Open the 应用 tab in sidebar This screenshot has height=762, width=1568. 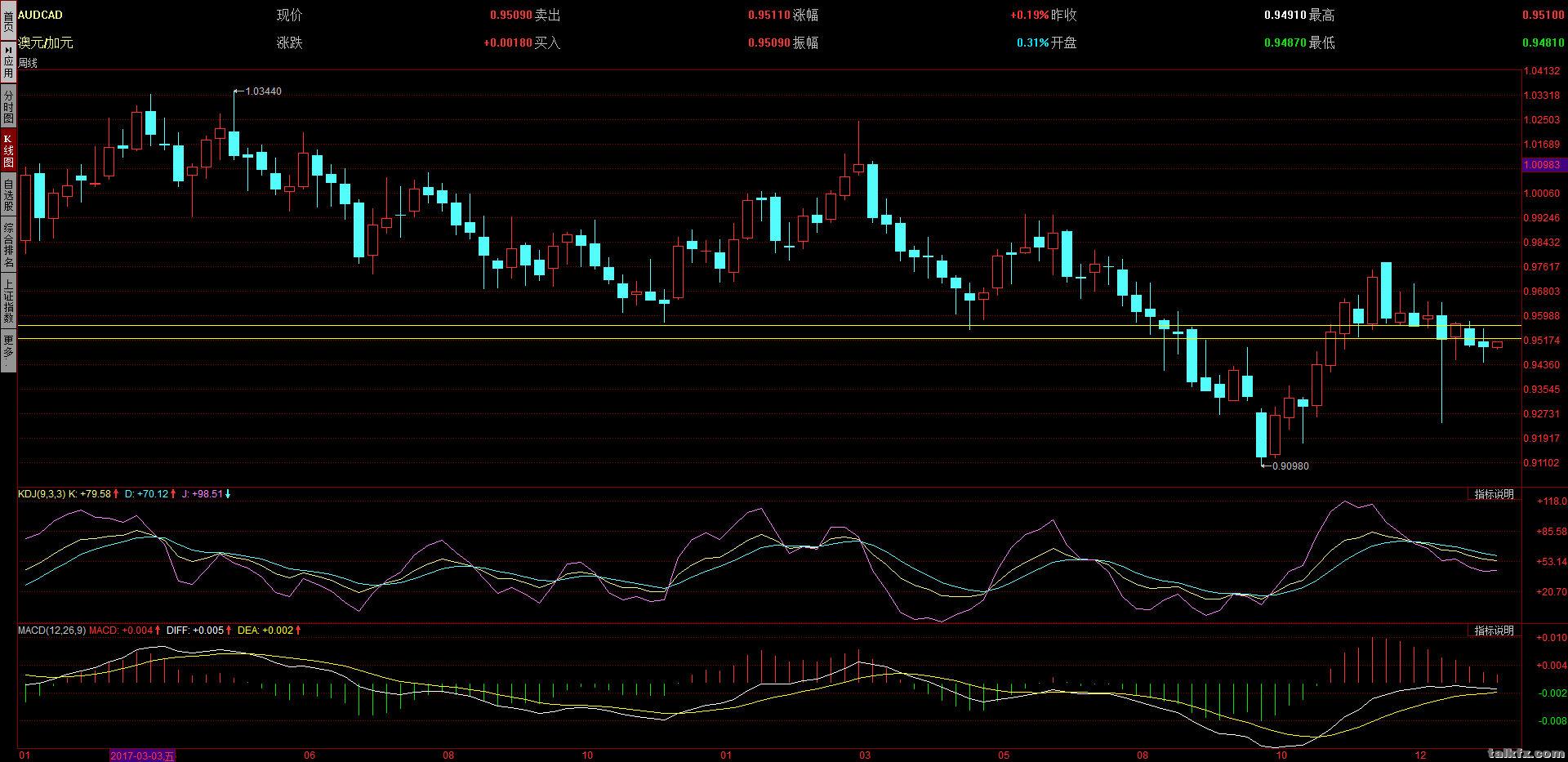point(7,62)
